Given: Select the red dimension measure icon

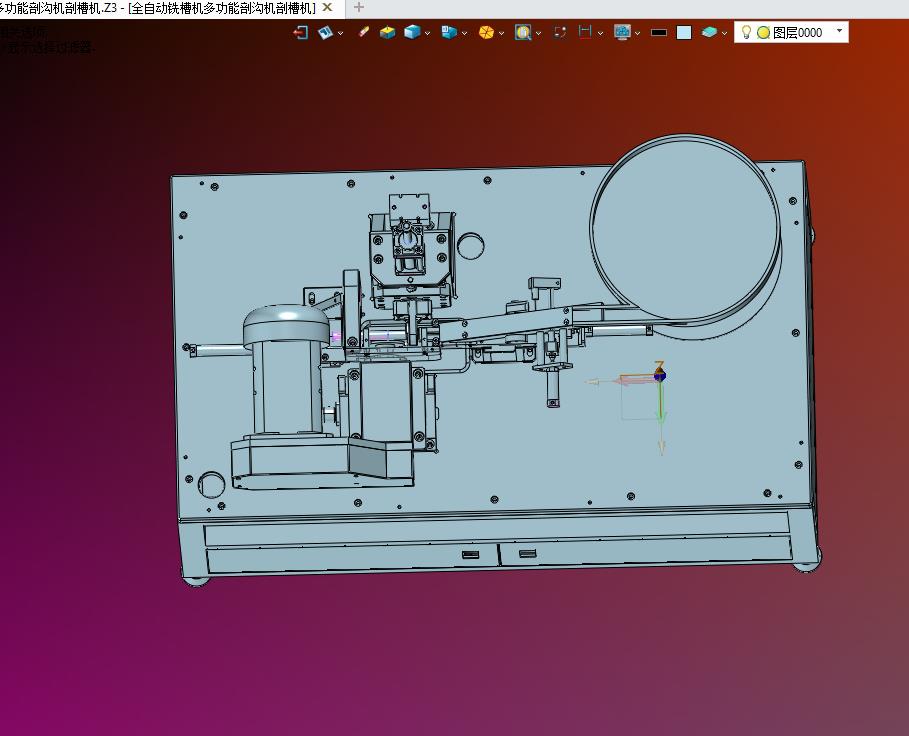Looking at the screenshot, I should pyautogui.click(x=586, y=32).
